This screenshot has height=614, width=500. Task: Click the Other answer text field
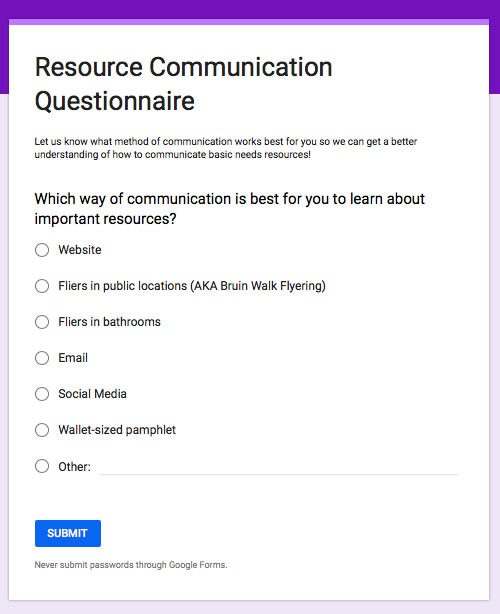[279, 467]
